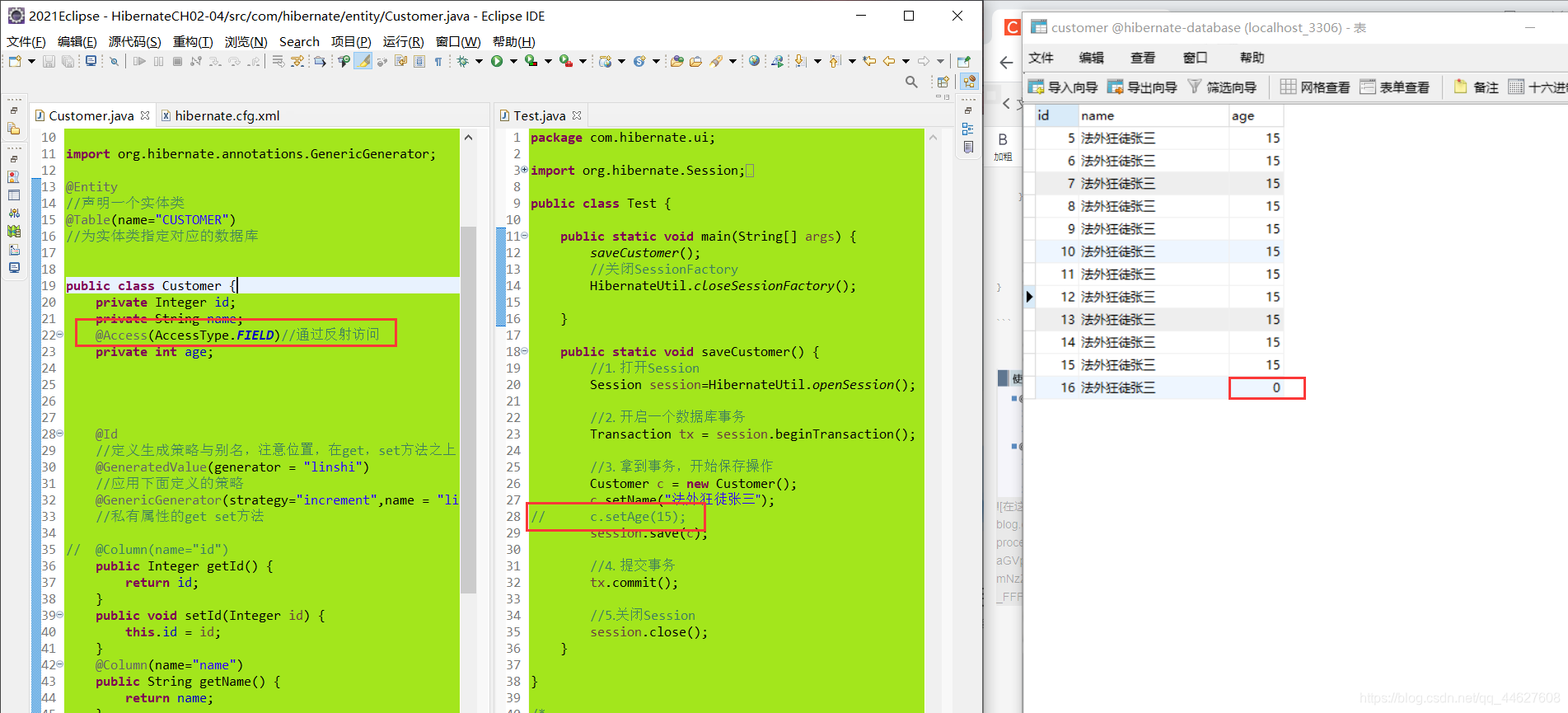Screen dimensions: 1568x713
Task: Close the Test.java tab
Action: pos(577,115)
